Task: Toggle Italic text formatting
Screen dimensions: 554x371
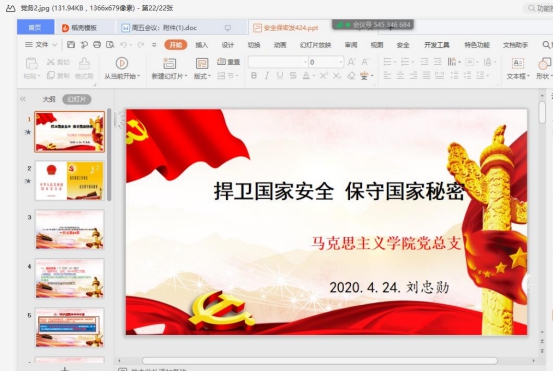Action: click(x=267, y=75)
